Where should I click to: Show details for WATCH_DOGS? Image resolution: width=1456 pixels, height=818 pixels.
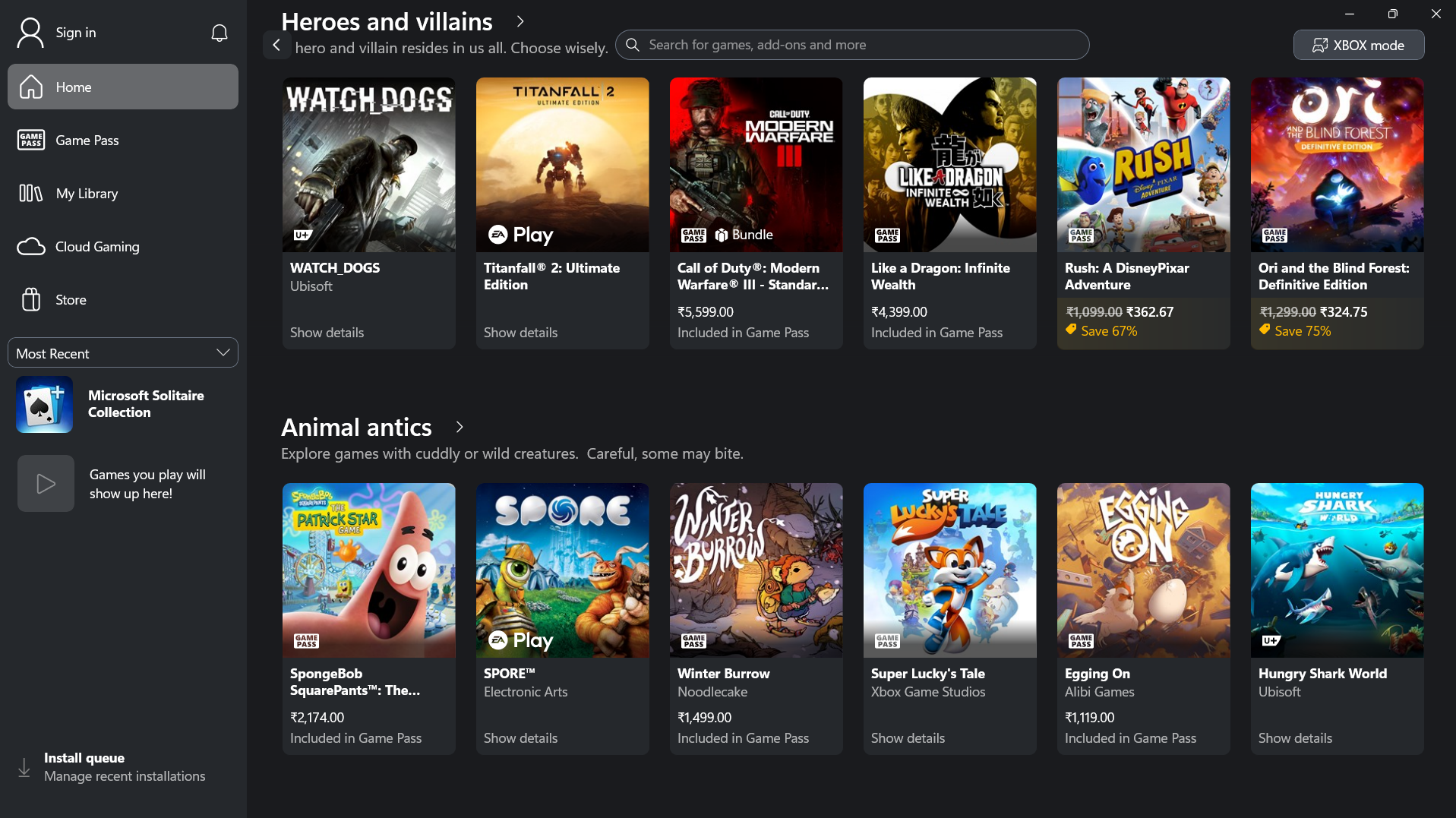click(327, 333)
